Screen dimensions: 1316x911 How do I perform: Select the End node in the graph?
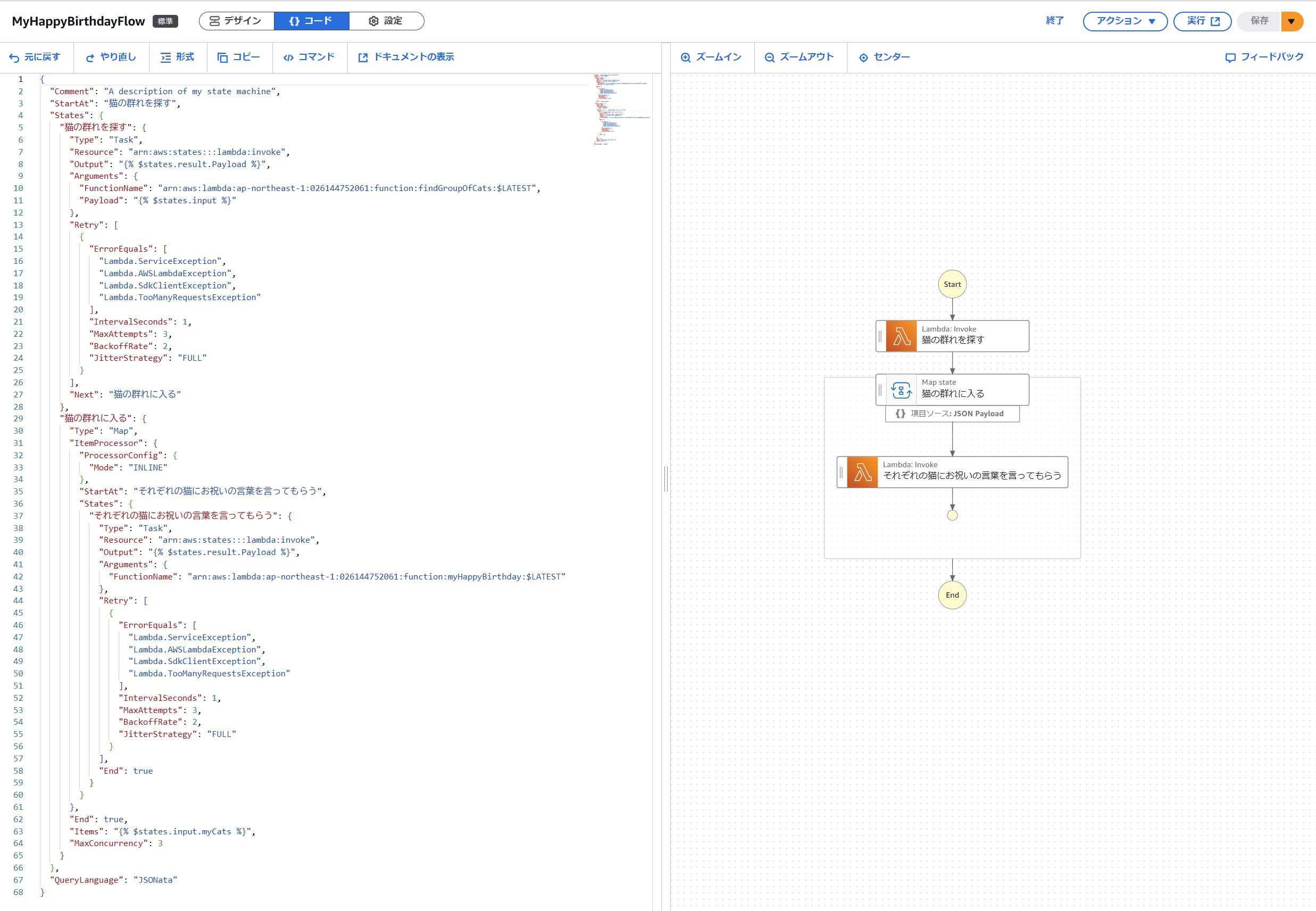pyautogui.click(x=952, y=595)
